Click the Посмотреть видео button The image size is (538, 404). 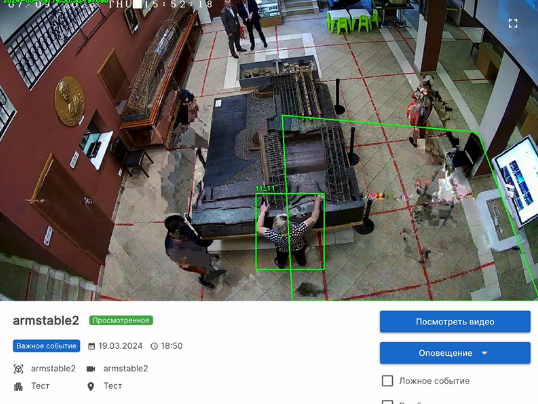(455, 322)
